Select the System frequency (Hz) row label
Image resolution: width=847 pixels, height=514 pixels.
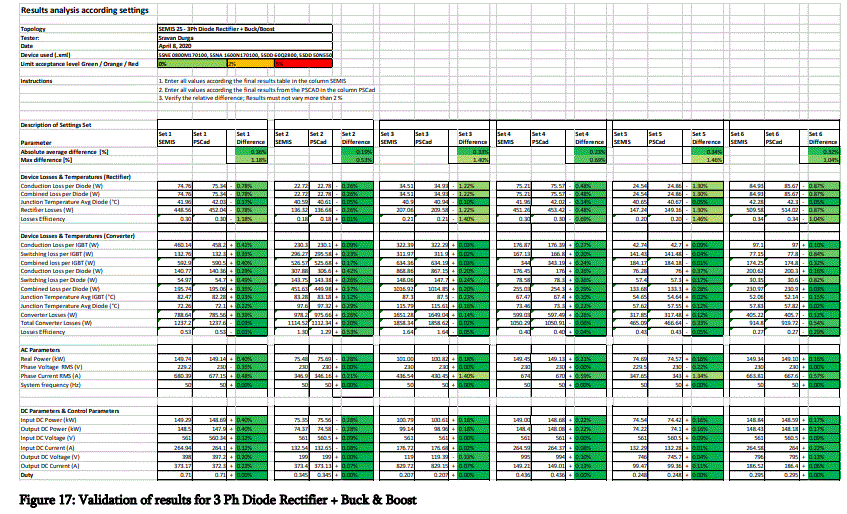[52, 385]
